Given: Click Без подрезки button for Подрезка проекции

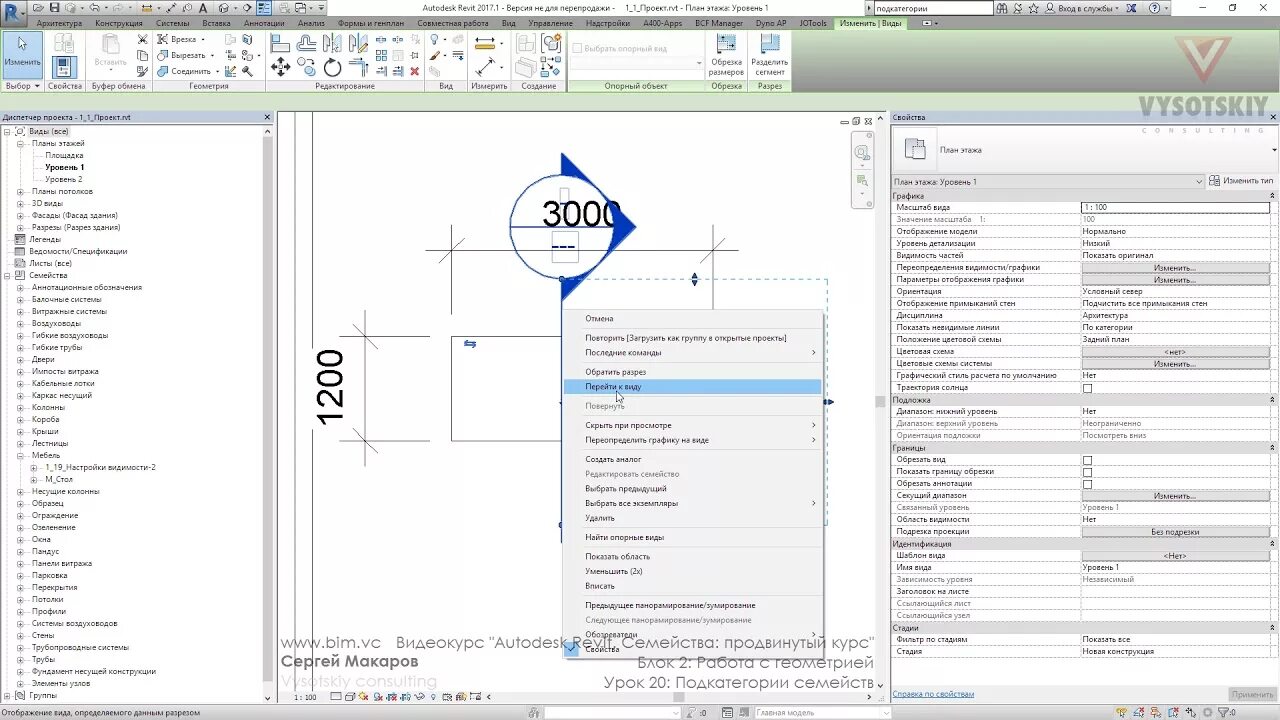Looking at the screenshot, I should [1175, 532].
